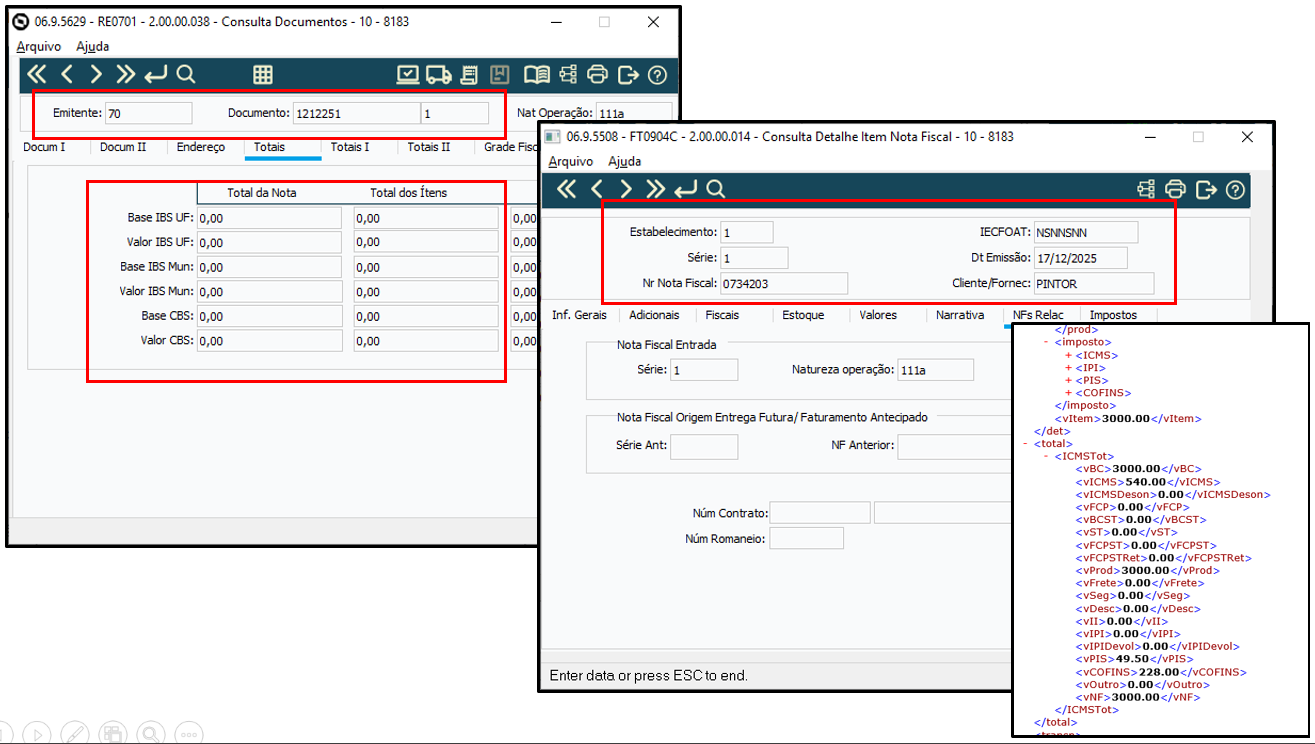Click Base IBS UF Total da Nota field

point(269,218)
